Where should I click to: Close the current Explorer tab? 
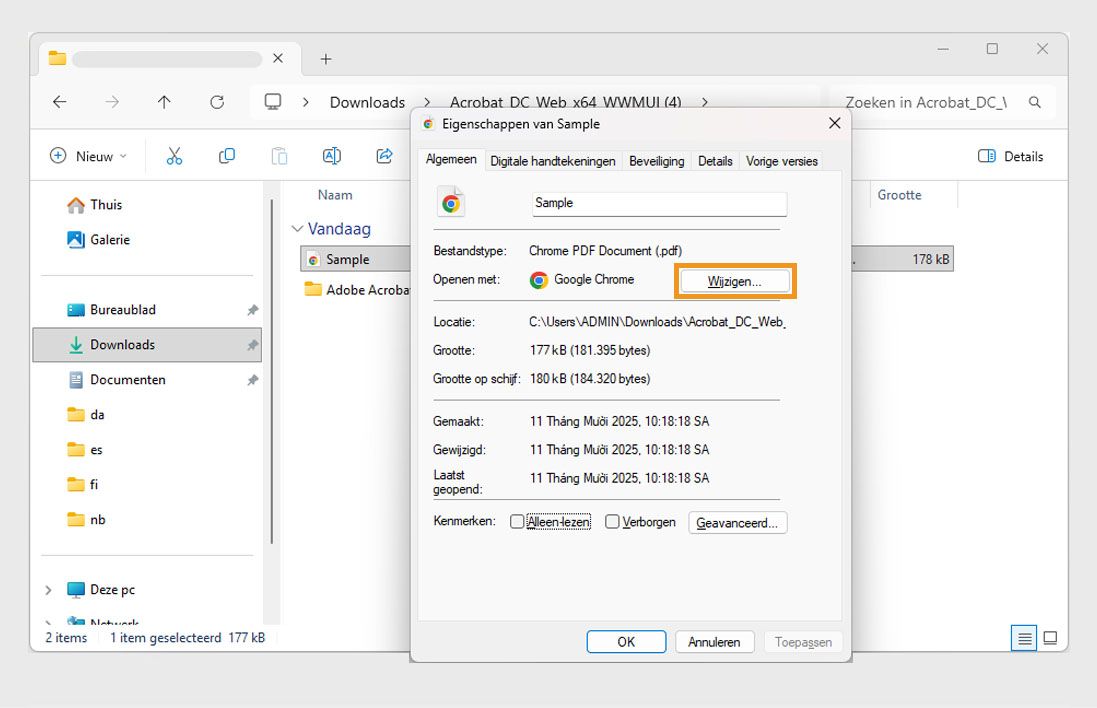point(278,58)
